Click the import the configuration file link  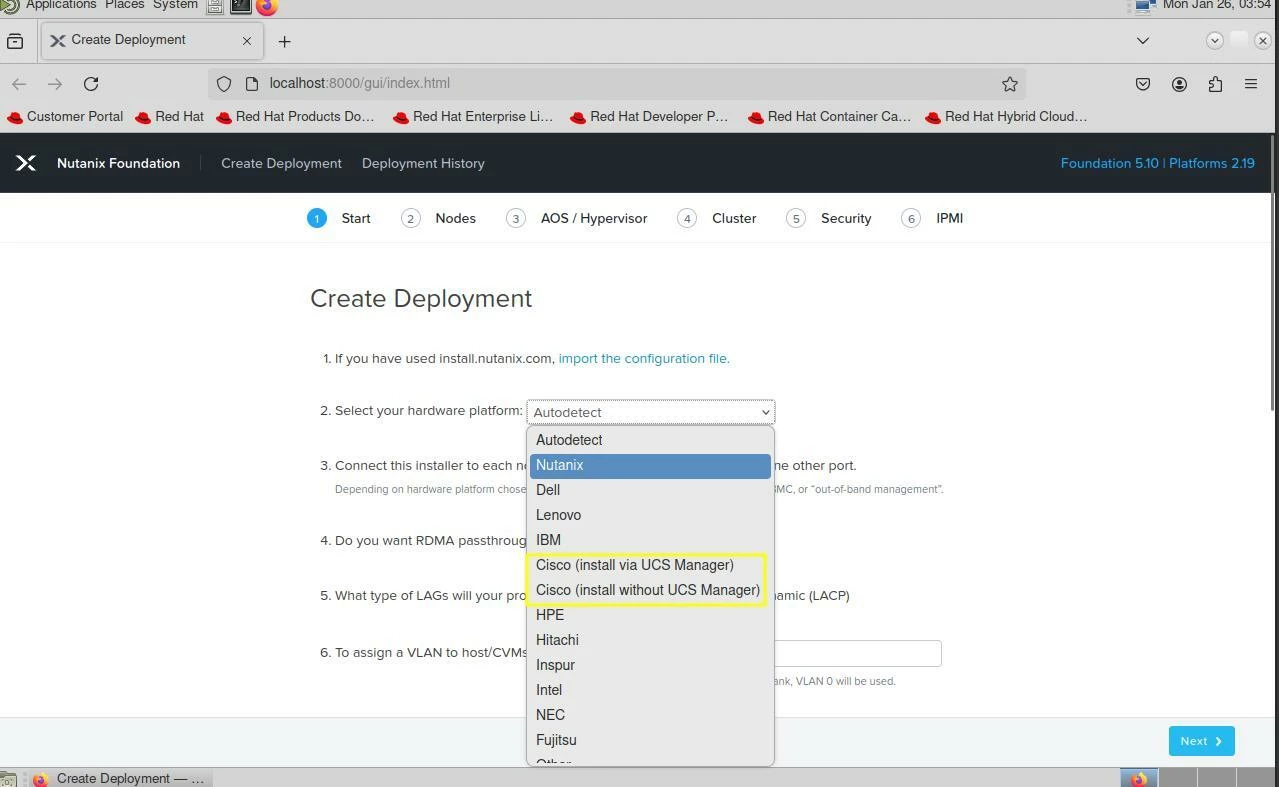coord(643,358)
